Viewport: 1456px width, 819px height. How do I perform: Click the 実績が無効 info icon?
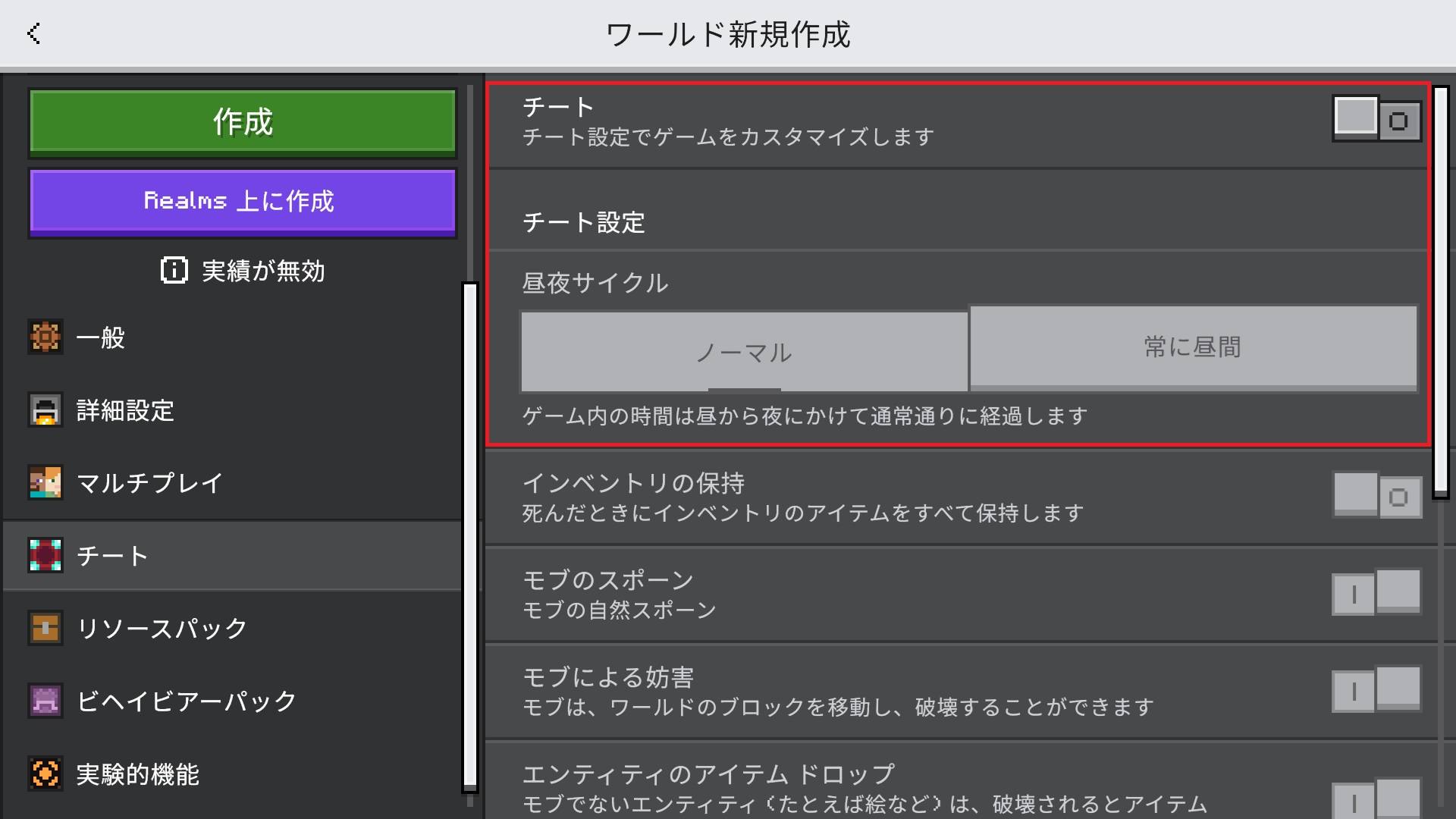tap(174, 270)
